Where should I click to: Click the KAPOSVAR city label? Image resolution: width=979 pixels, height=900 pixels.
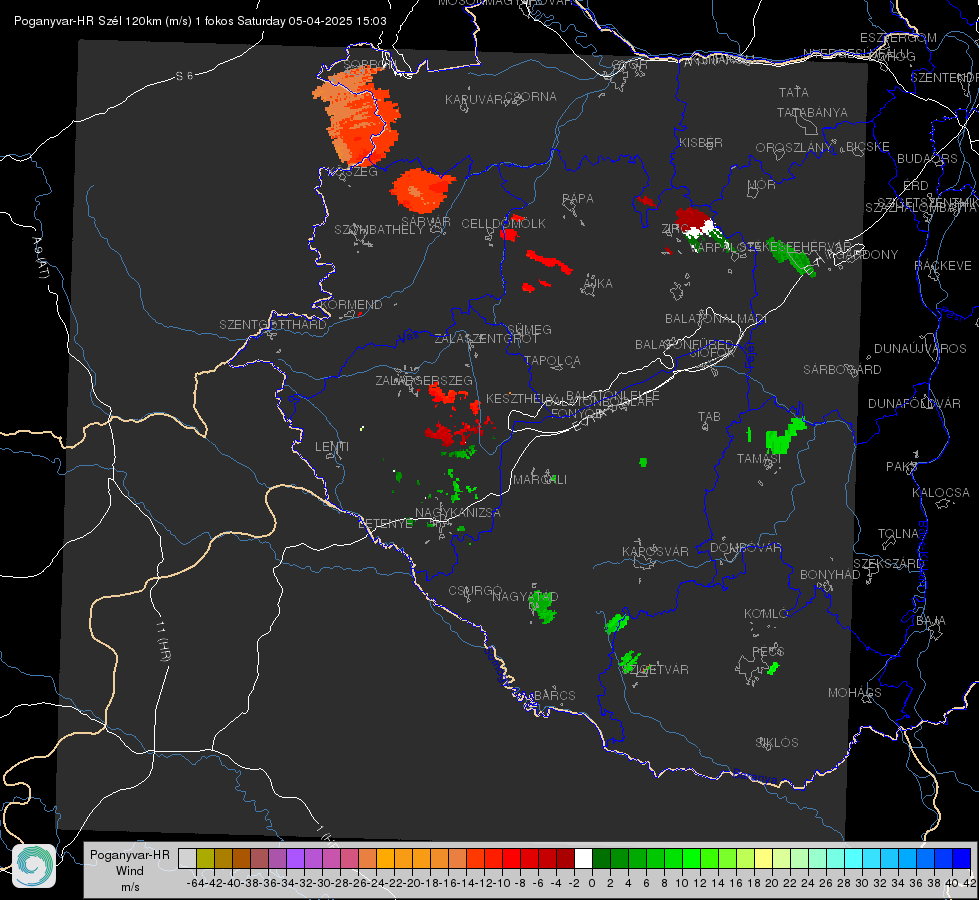(655, 551)
